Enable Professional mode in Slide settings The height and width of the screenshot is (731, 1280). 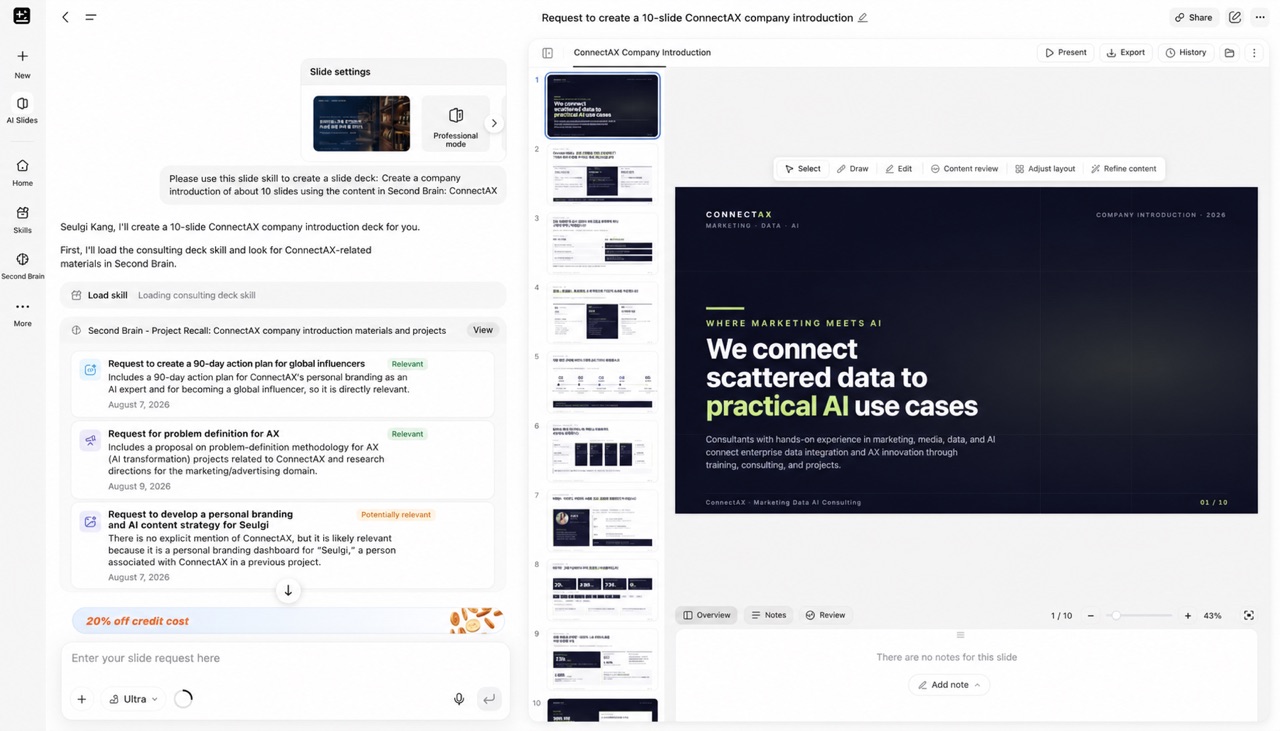456,124
